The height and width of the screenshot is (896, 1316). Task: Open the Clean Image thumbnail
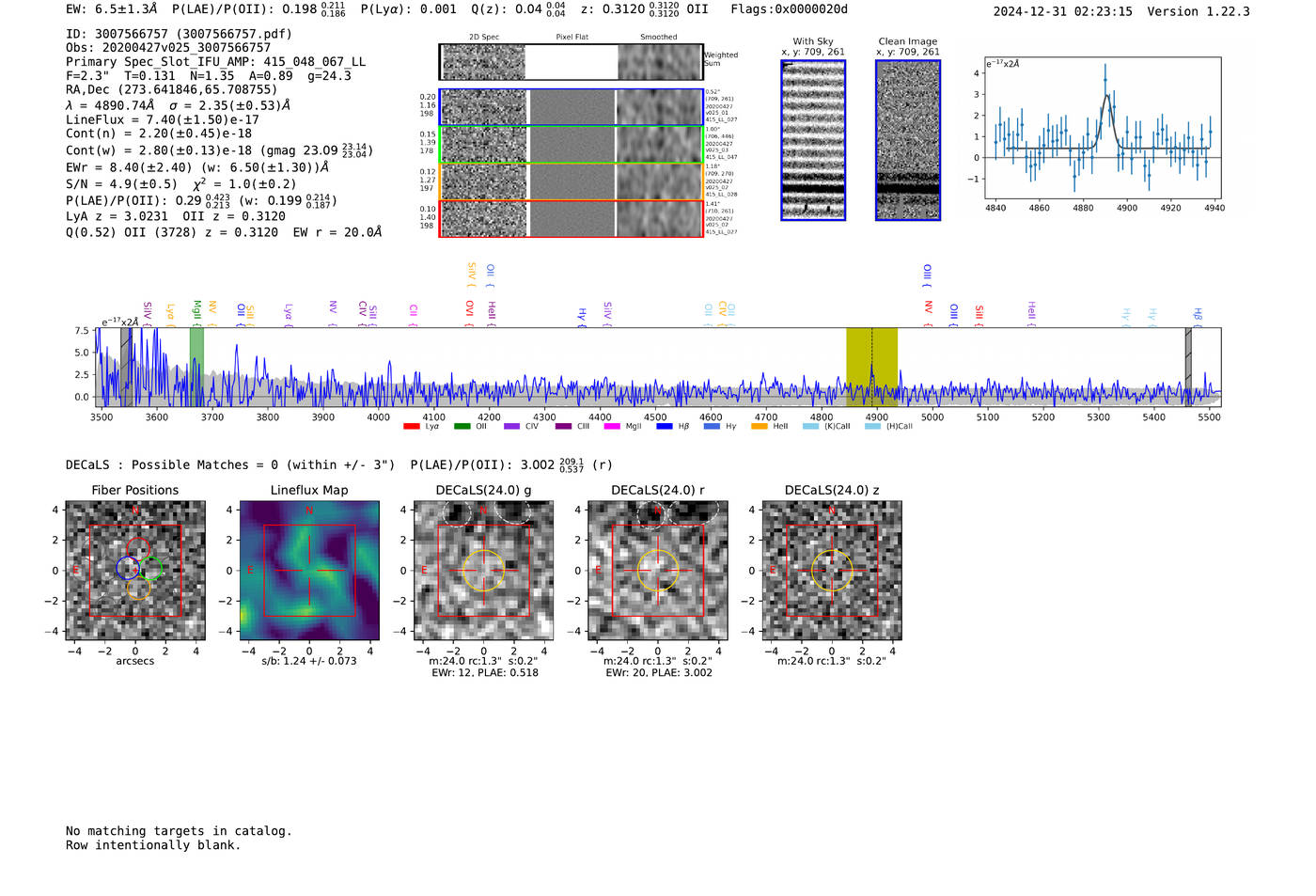tap(908, 140)
